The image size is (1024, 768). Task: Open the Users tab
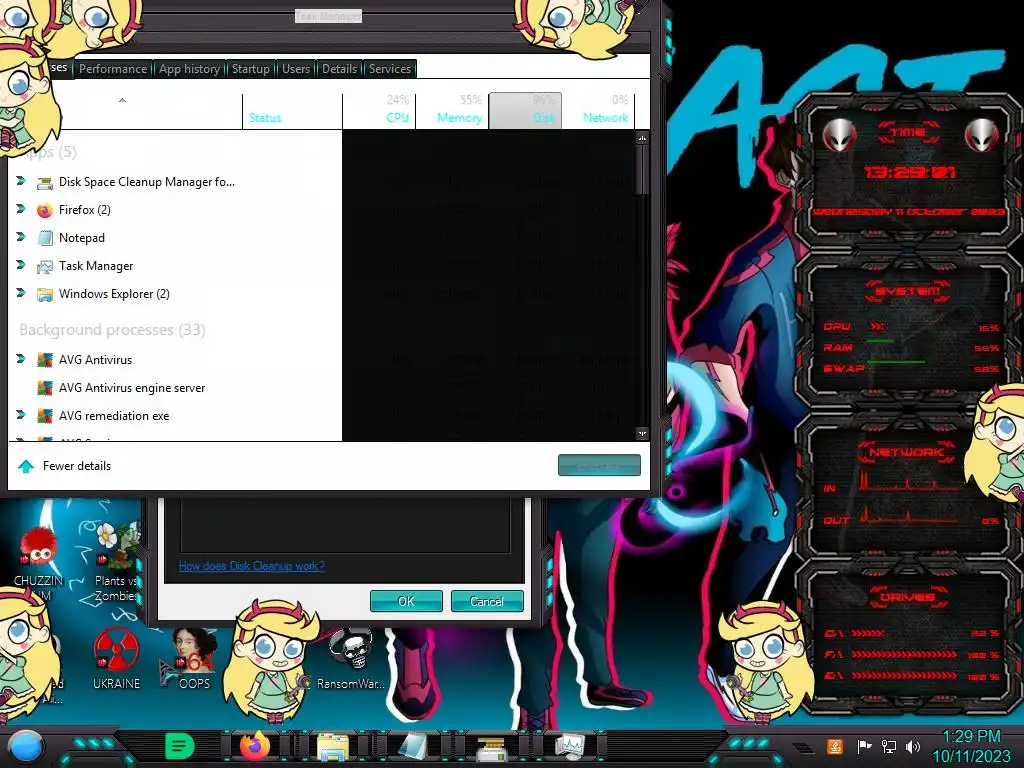296,69
